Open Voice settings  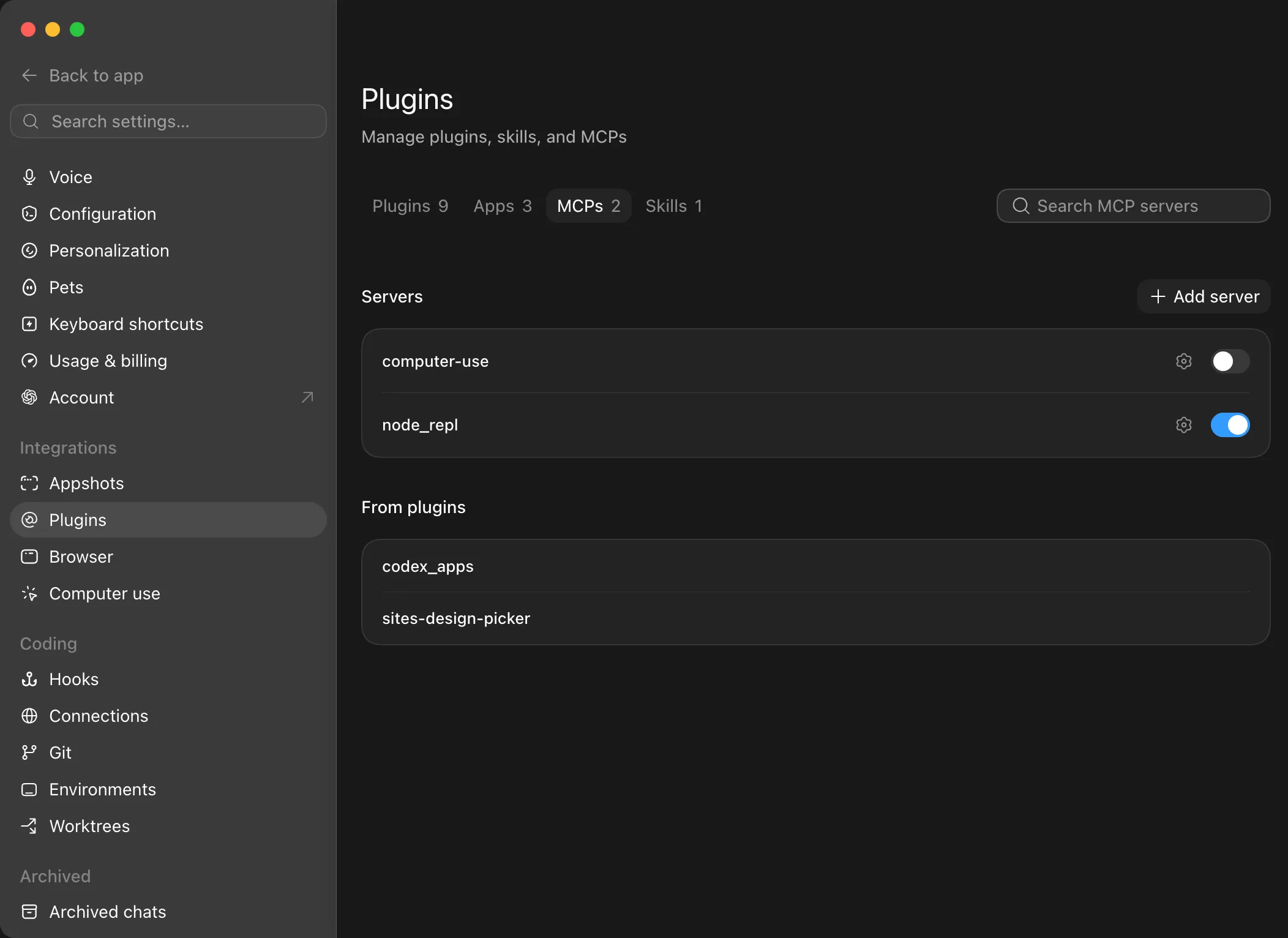point(168,177)
